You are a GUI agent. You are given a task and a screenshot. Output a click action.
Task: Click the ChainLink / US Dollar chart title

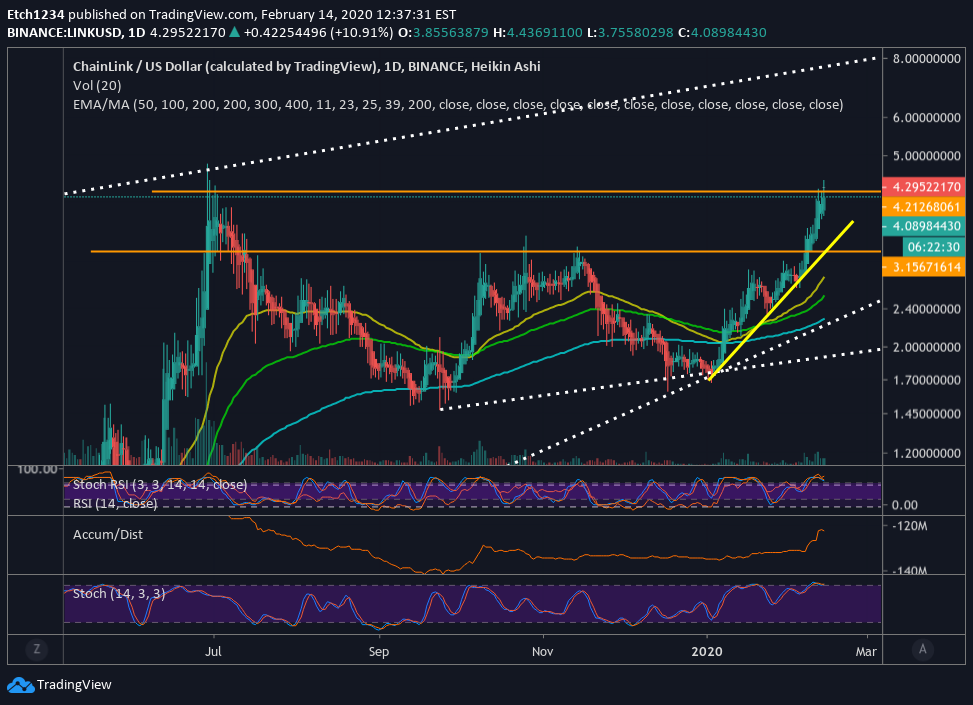click(307, 66)
